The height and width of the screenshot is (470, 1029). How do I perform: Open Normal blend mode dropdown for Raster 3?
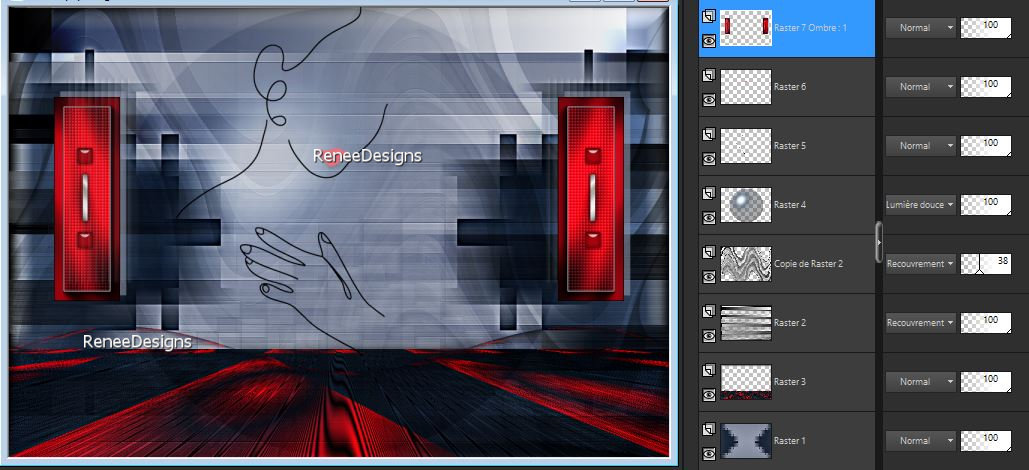[x=921, y=381]
